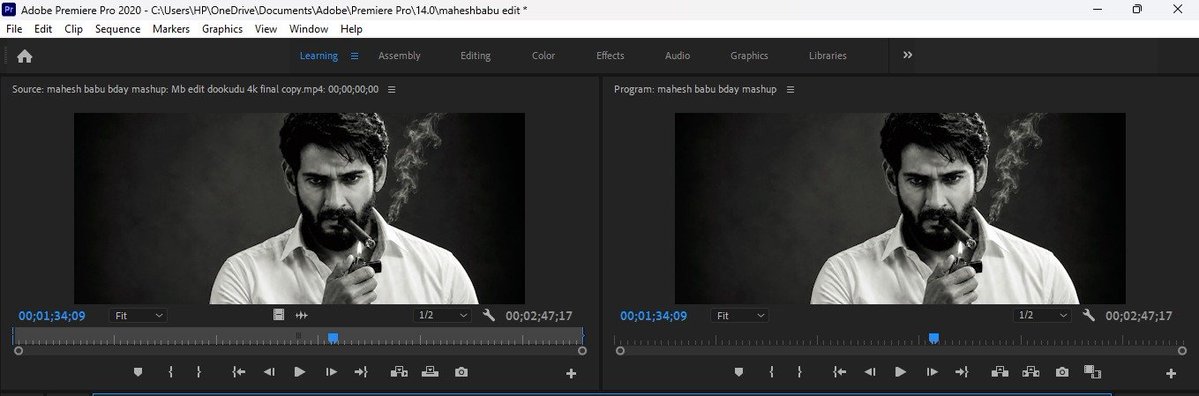Open Button Editor plus in Source monitor
1199x396 pixels.
click(570, 374)
